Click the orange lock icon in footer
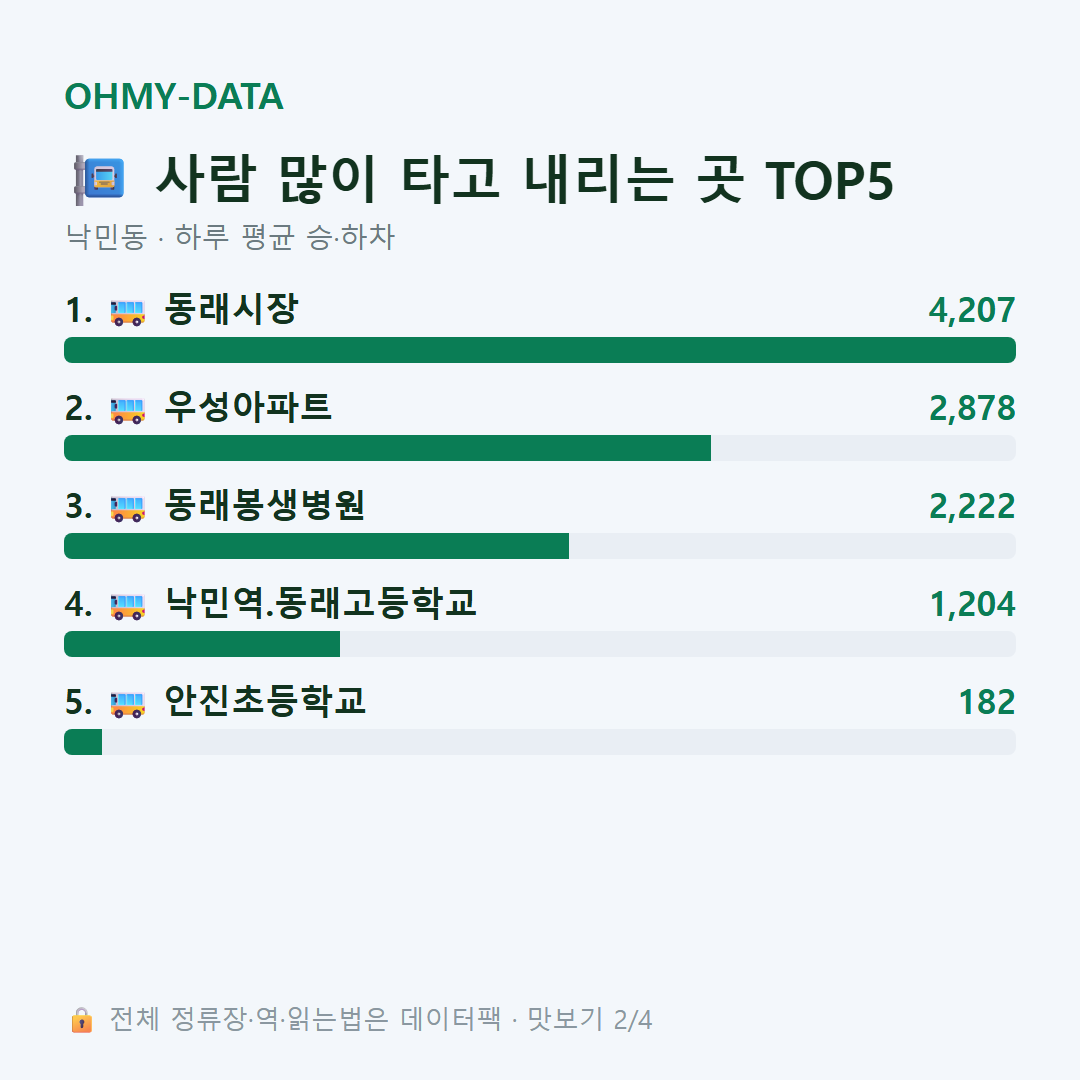1080x1080 pixels. tap(81, 1019)
